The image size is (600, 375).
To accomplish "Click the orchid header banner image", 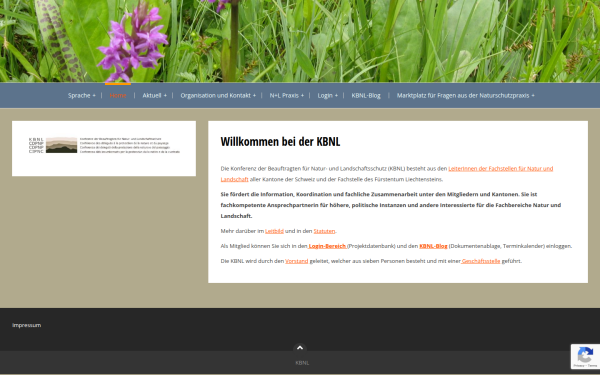I will [x=300, y=41].
